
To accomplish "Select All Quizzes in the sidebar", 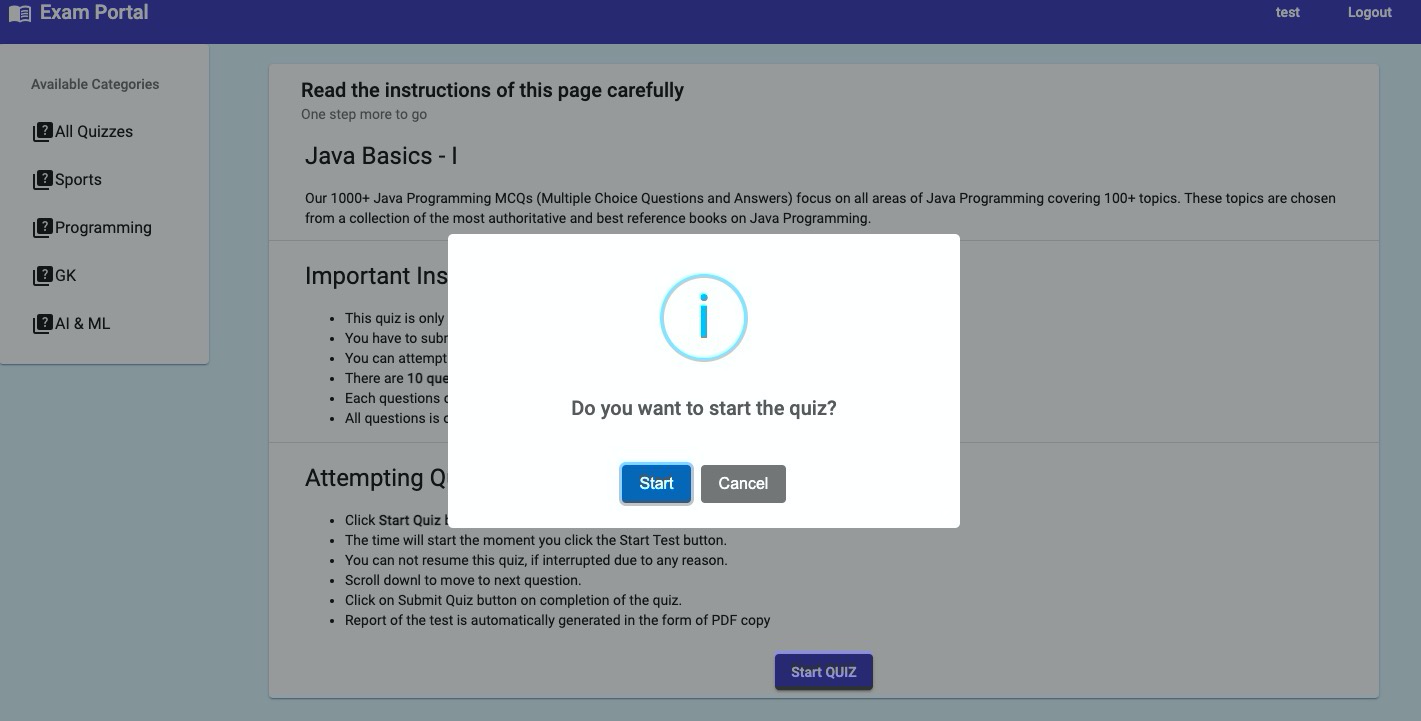I will click(94, 131).
